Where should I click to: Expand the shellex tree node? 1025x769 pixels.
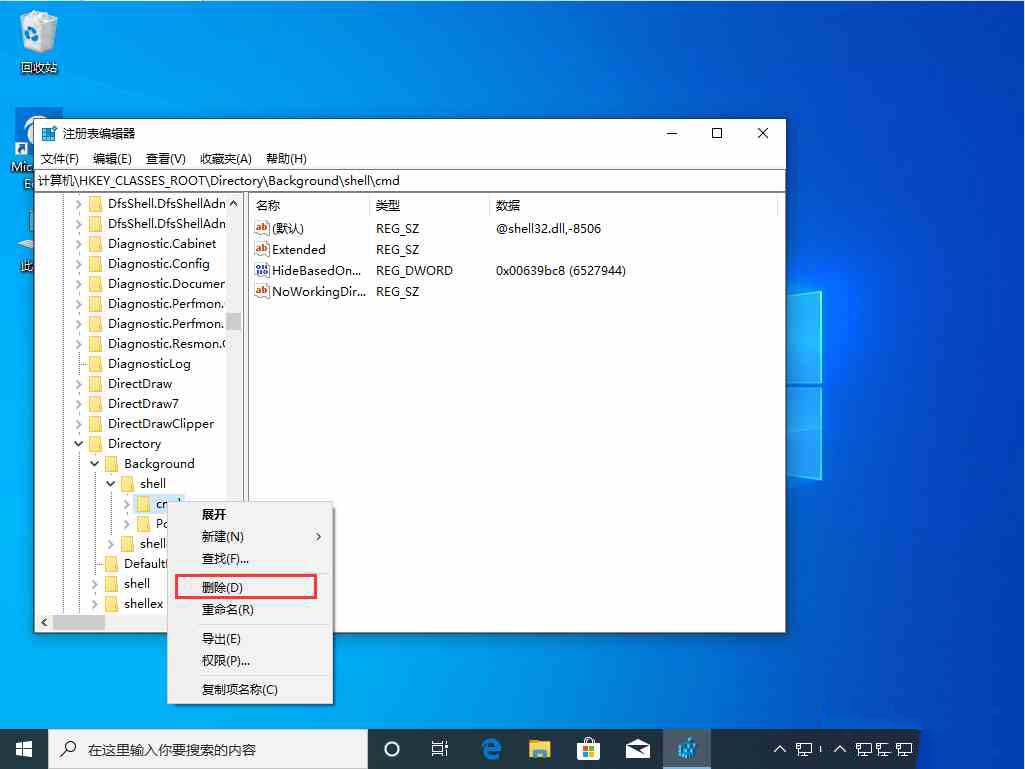[x=95, y=604]
